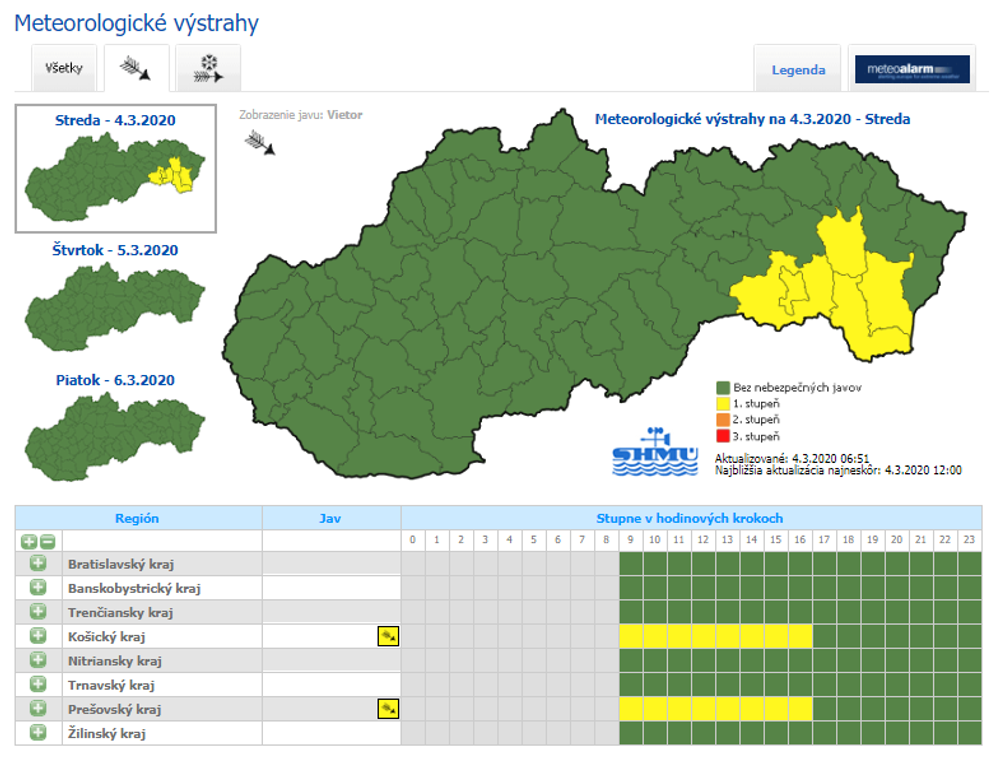Expand the Žilinský kraj row

[x=38, y=733]
